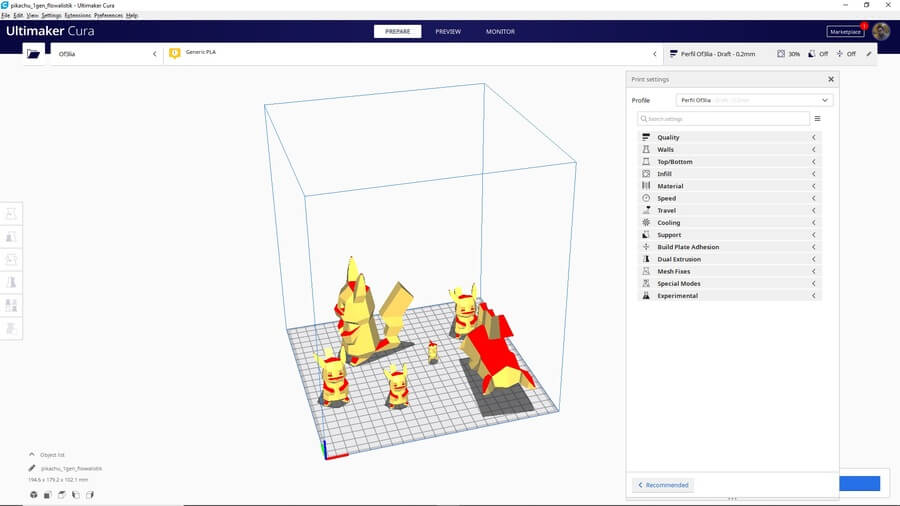Screen dimensions: 900x506
Task: Click the pencil edit icon in the print settings bar
Action: [868, 54]
